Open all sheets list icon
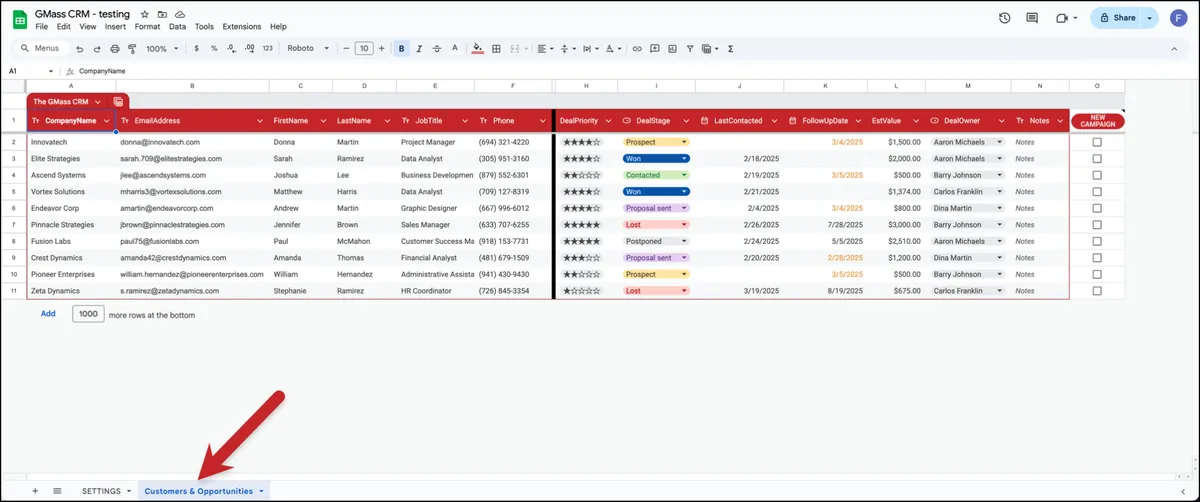The image size is (1200, 502). 57,491
